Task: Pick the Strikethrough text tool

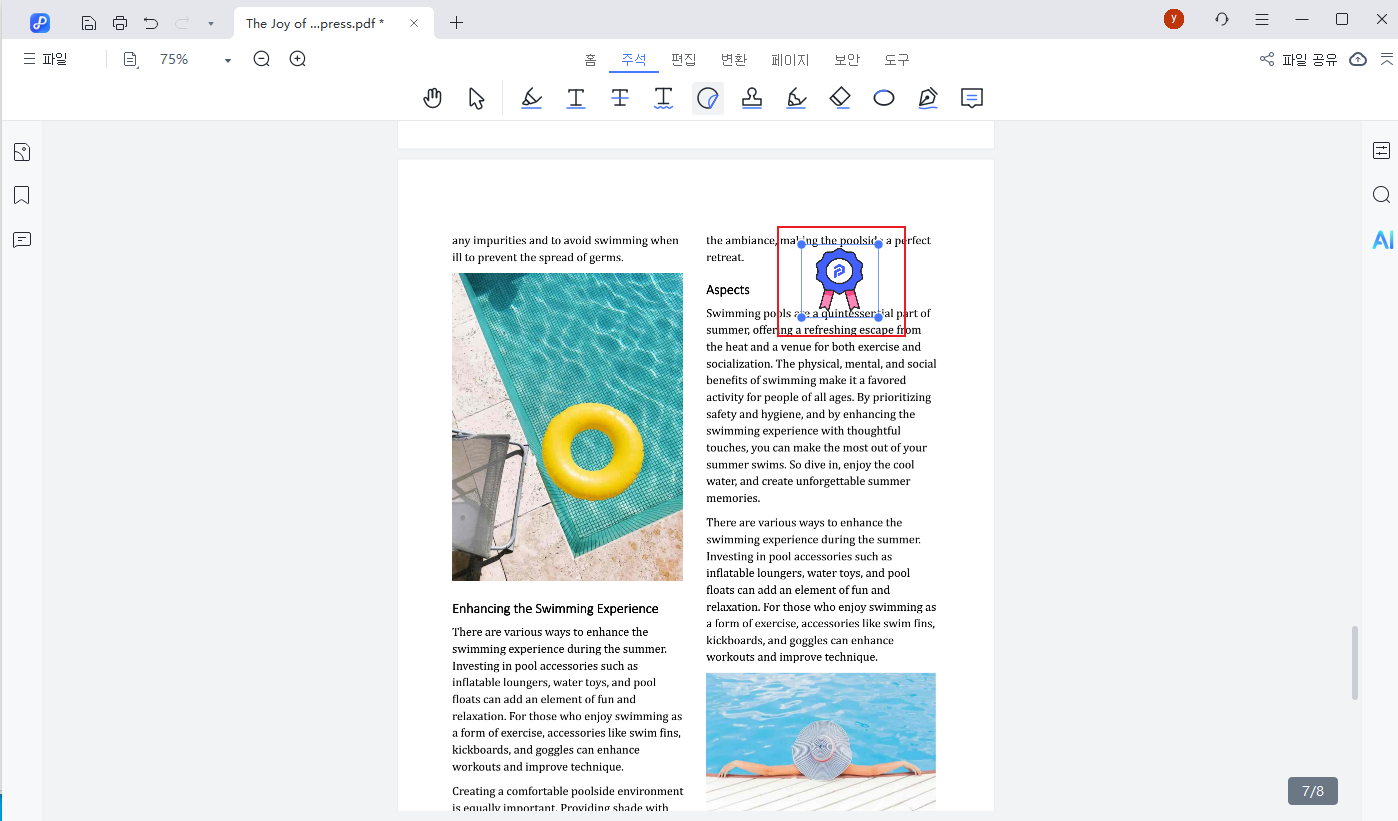Action: coord(620,98)
